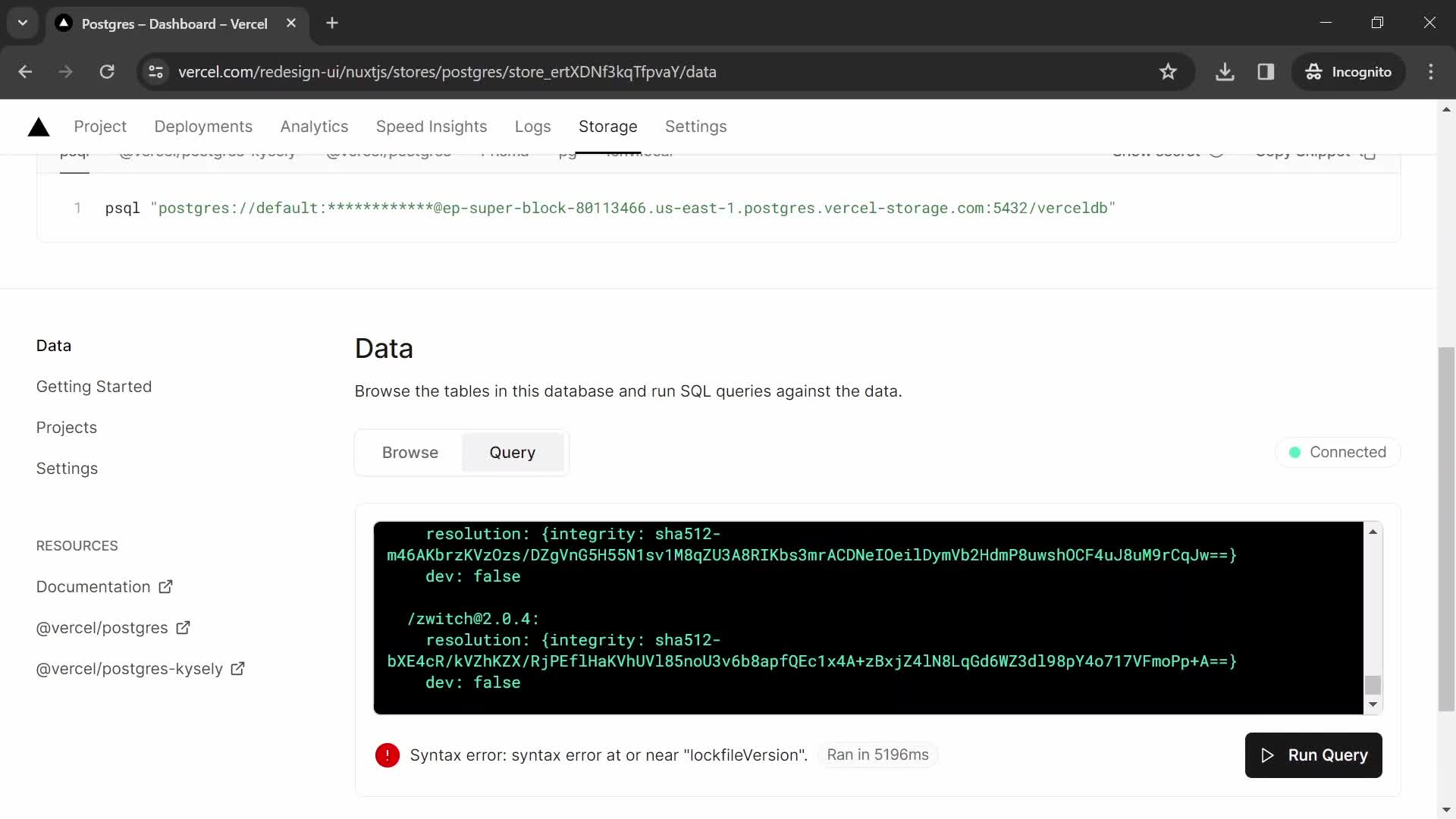The height and width of the screenshot is (819, 1456).
Task: Click the Analytics navigation icon
Action: click(314, 127)
